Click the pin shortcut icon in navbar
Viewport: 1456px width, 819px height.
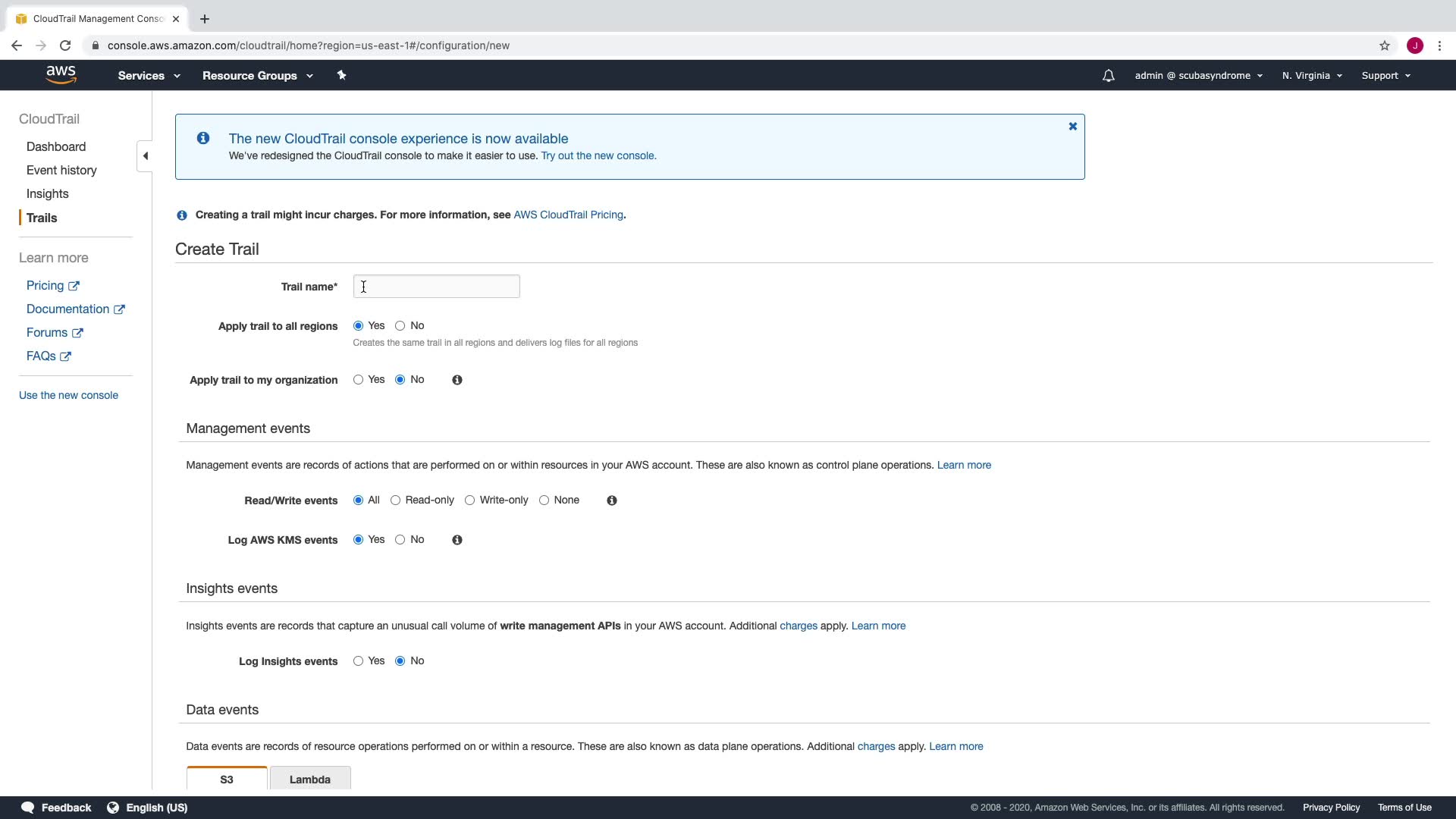(x=341, y=75)
